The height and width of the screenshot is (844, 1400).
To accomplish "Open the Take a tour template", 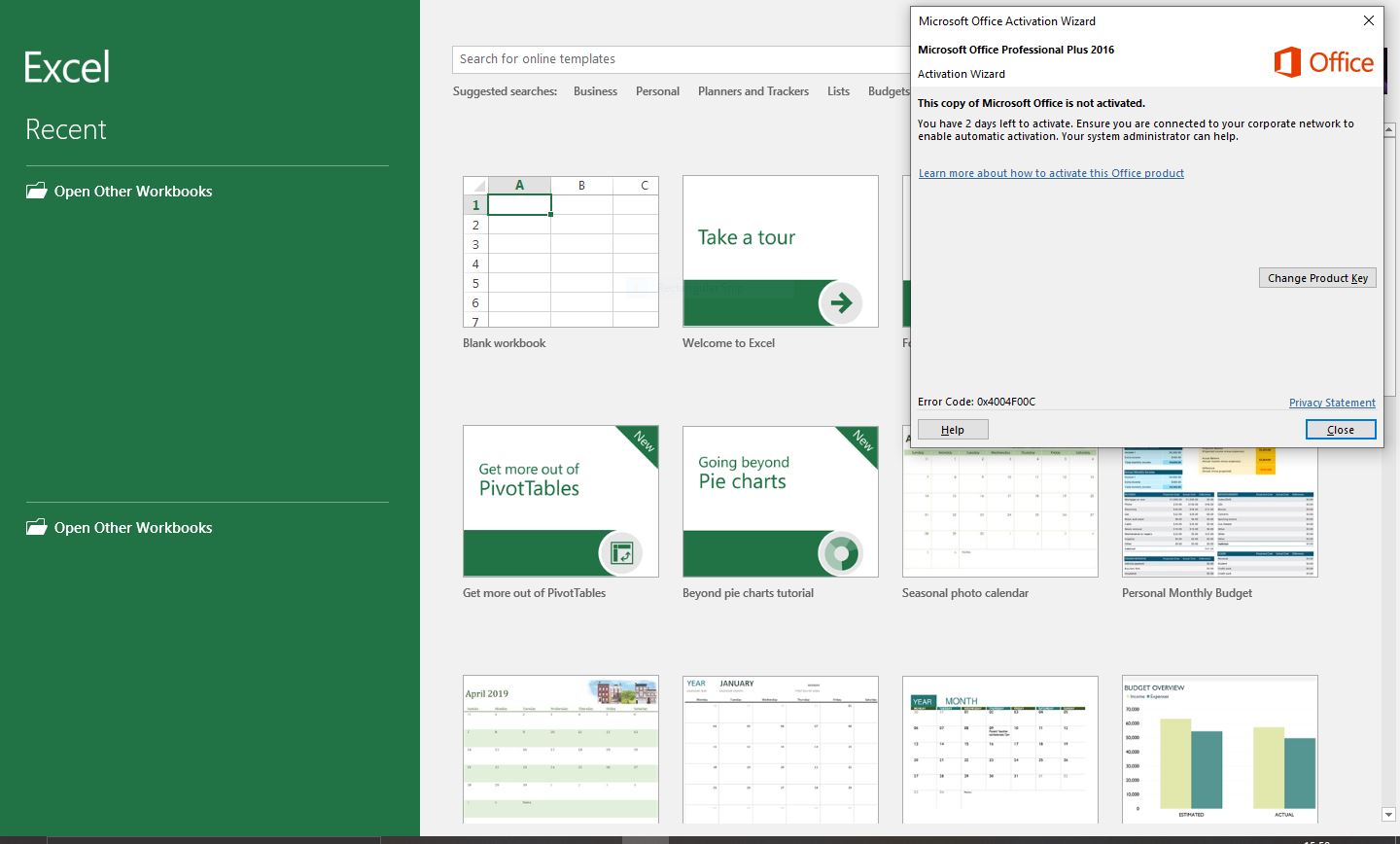I will [781, 251].
